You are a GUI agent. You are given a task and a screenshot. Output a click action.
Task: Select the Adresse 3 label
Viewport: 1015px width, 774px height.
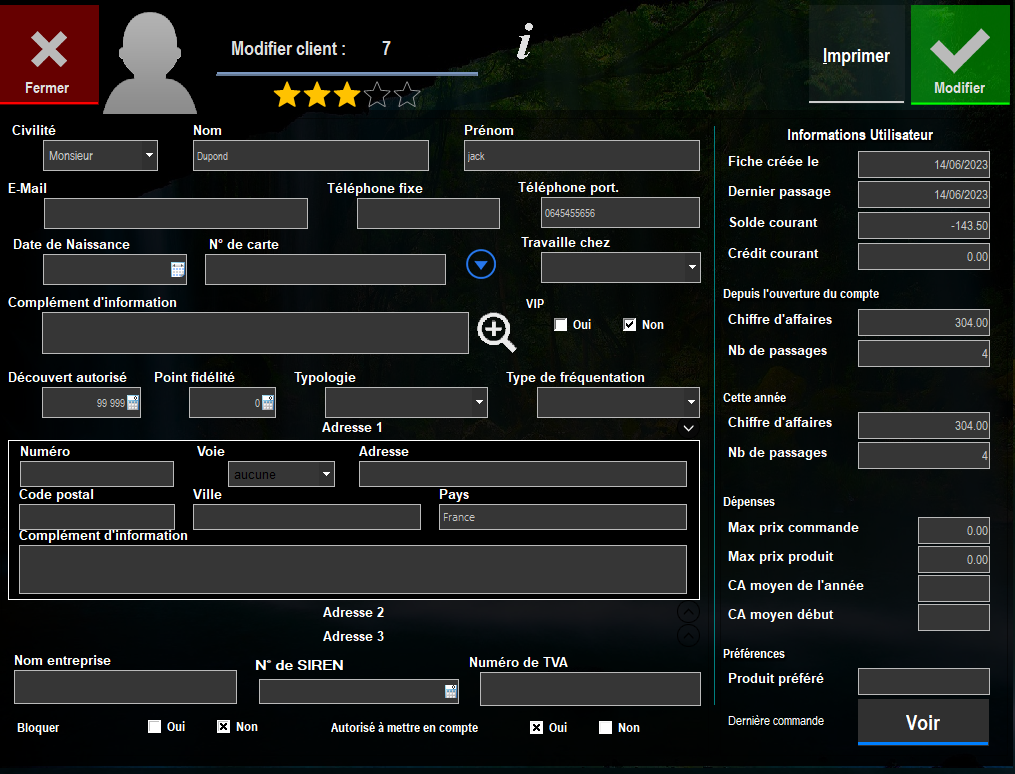353,636
